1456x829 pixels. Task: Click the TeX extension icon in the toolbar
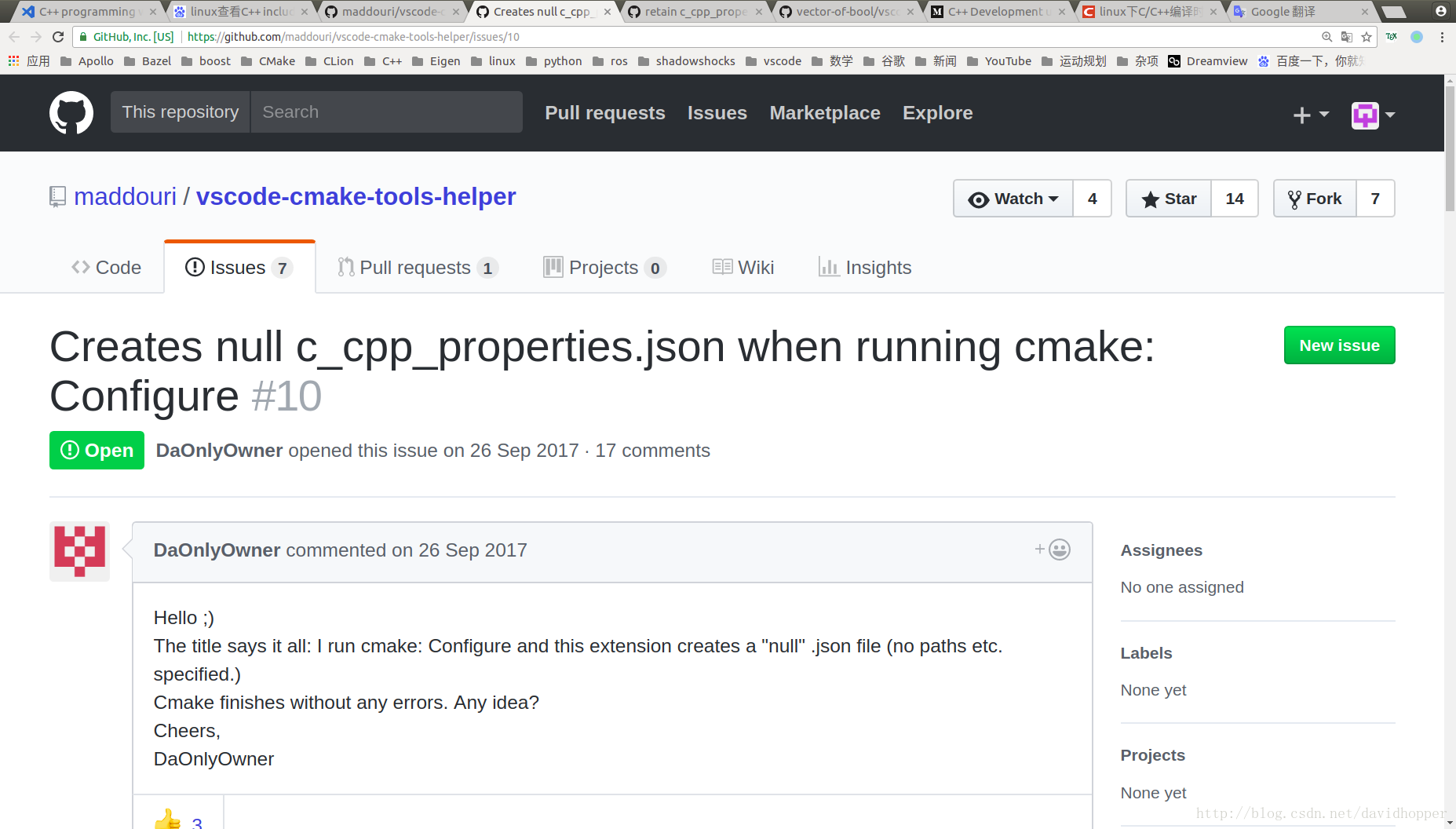click(1392, 37)
